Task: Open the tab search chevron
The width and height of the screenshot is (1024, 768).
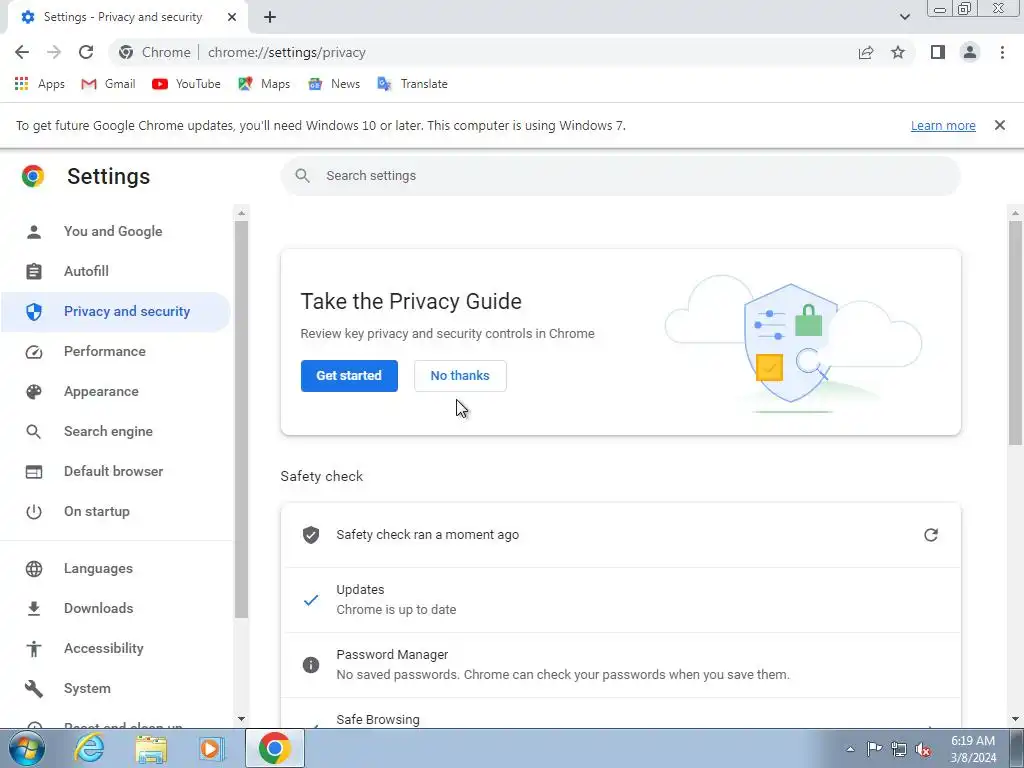Action: click(x=904, y=17)
